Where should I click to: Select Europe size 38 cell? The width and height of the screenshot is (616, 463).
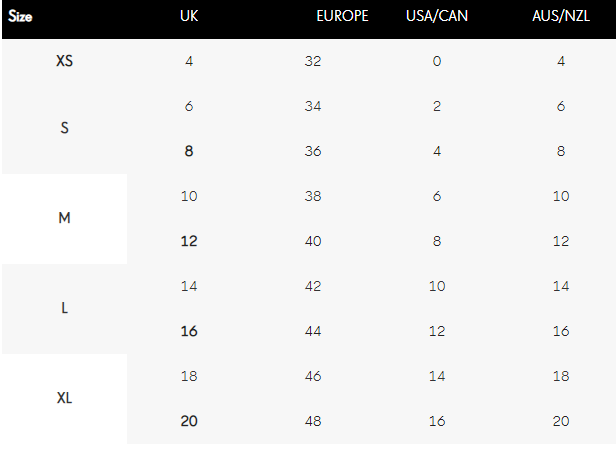313,196
